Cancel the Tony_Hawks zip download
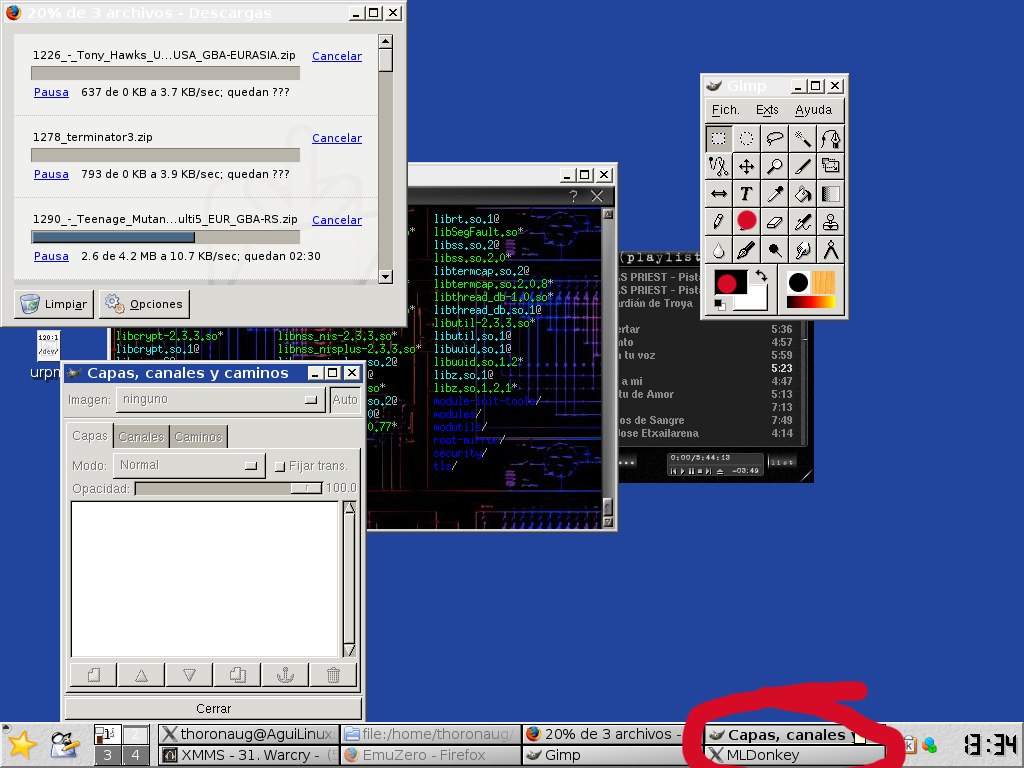This screenshot has width=1024, height=768. coord(337,56)
